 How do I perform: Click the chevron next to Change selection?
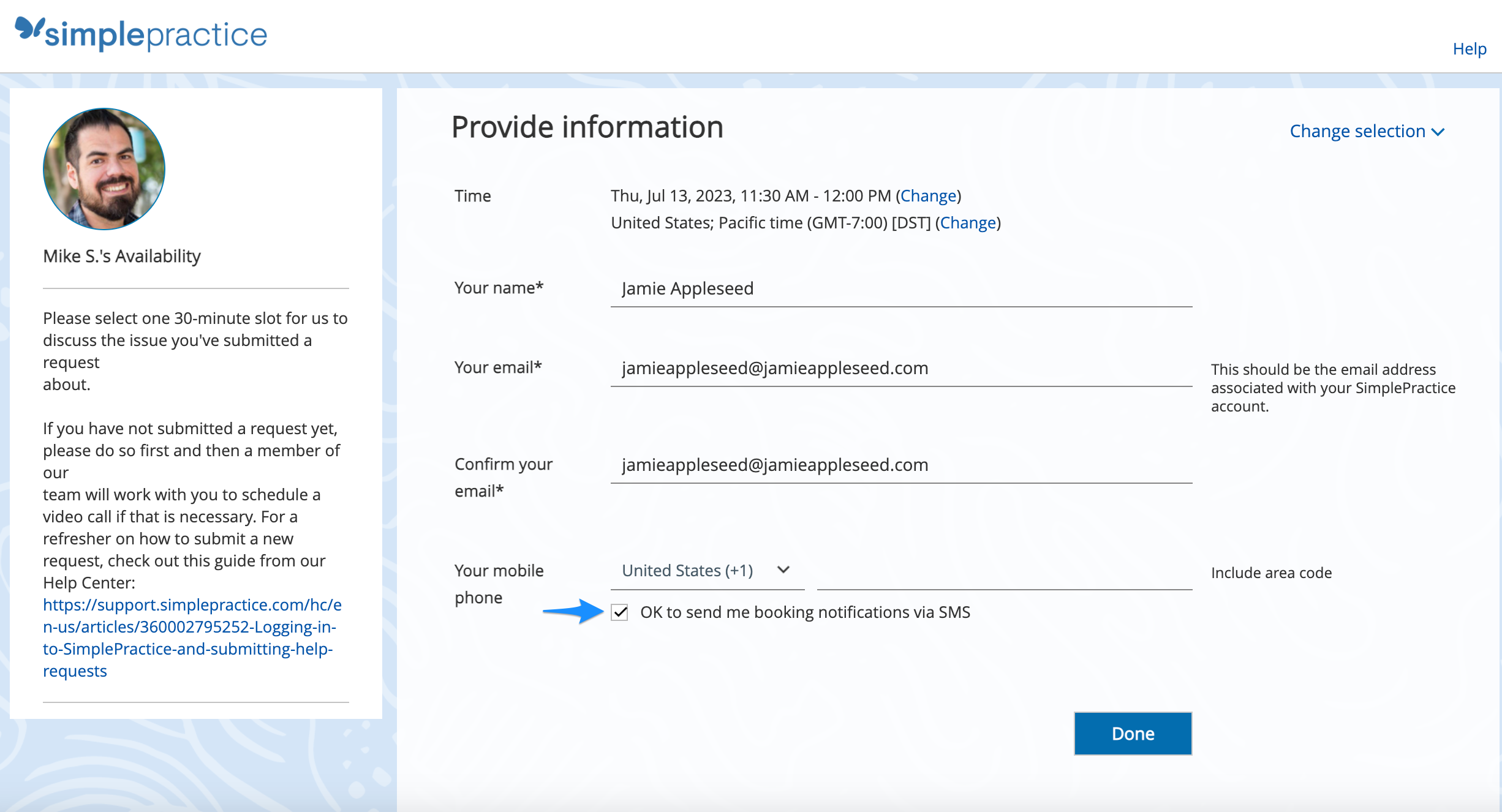click(1438, 132)
